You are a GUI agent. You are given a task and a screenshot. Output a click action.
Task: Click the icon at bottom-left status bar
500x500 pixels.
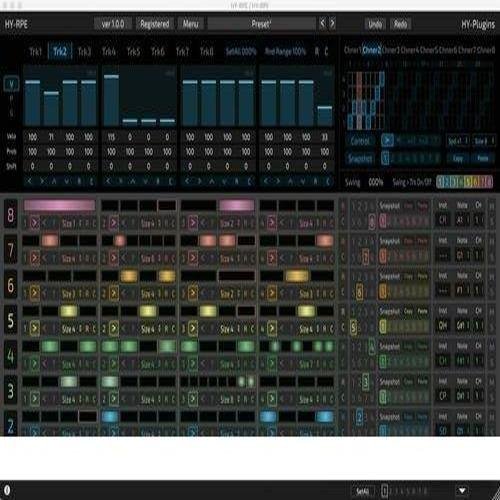coord(7,490)
